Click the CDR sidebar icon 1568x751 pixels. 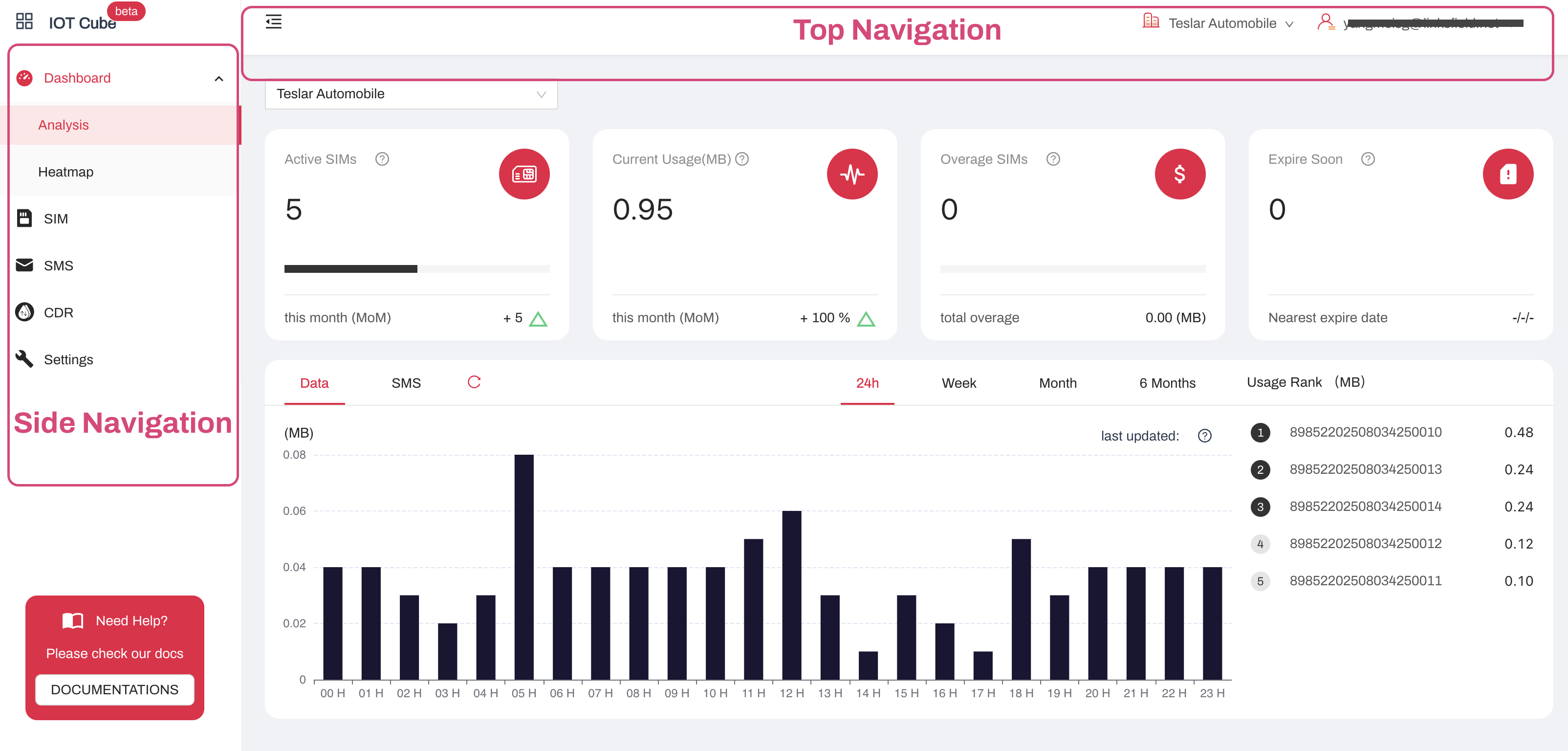[x=24, y=312]
